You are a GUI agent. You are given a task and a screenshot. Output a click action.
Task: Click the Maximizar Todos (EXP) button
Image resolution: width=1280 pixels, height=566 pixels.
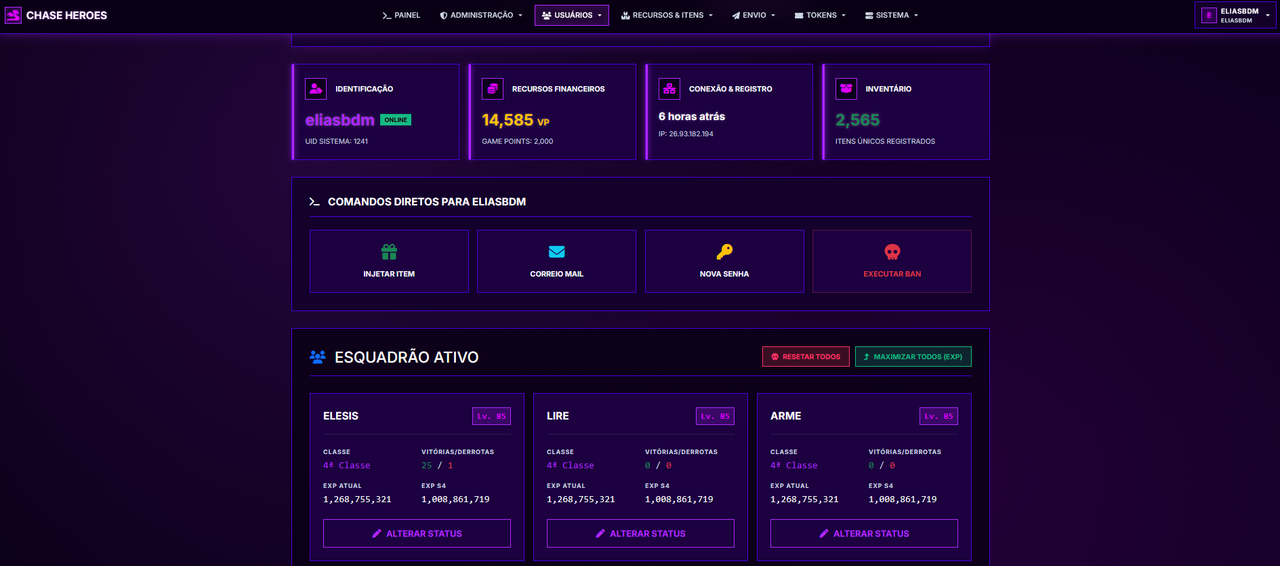pos(913,357)
